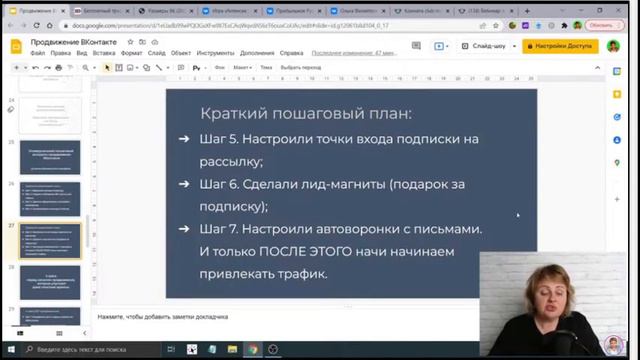Select slide 25 thumbnail
The width and height of the screenshot is (640, 360).
50,157
